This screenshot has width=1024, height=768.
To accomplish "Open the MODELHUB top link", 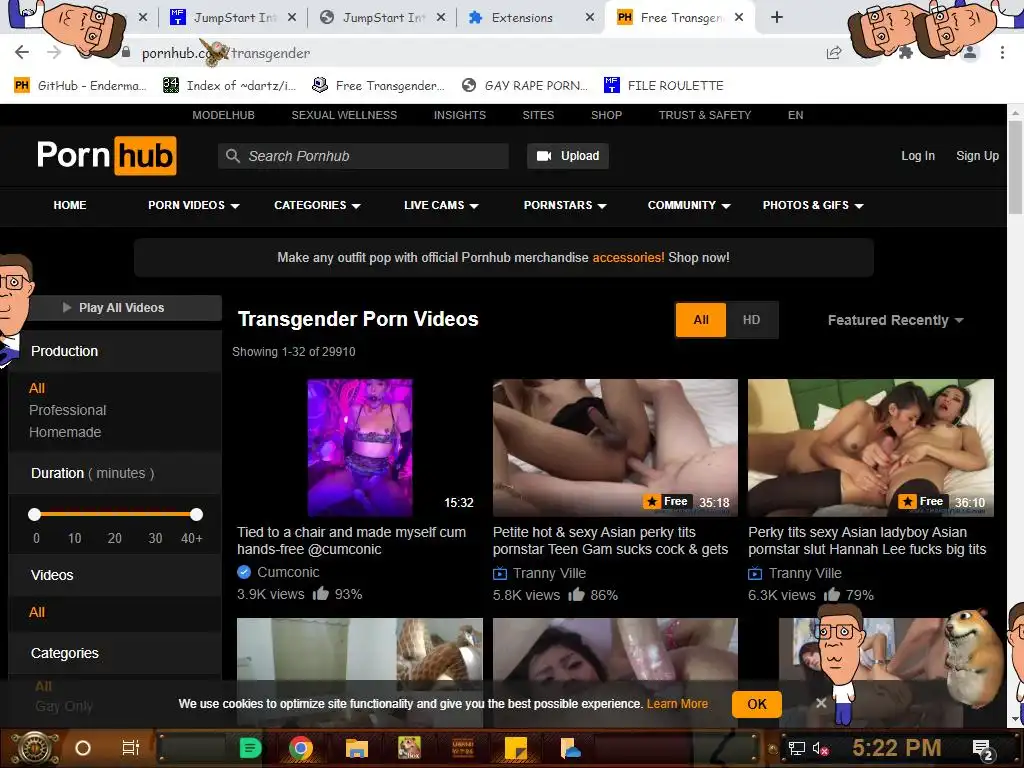I will click(223, 115).
